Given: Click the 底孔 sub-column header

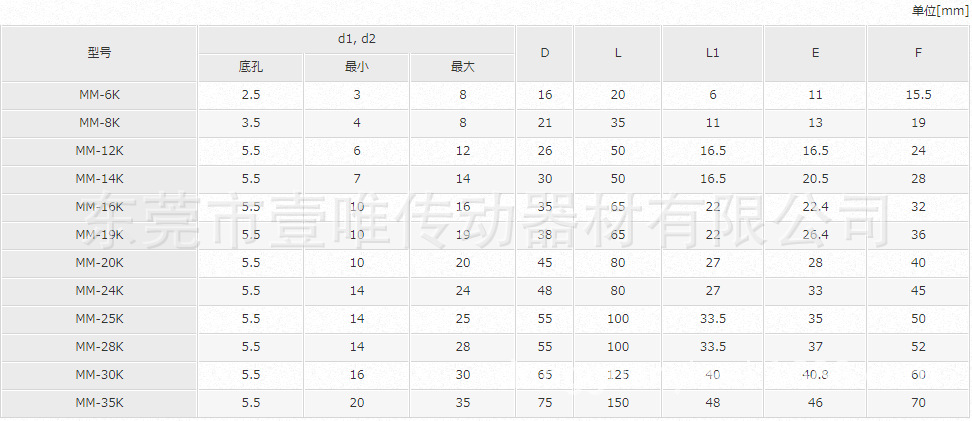Looking at the screenshot, I should click(250, 67).
